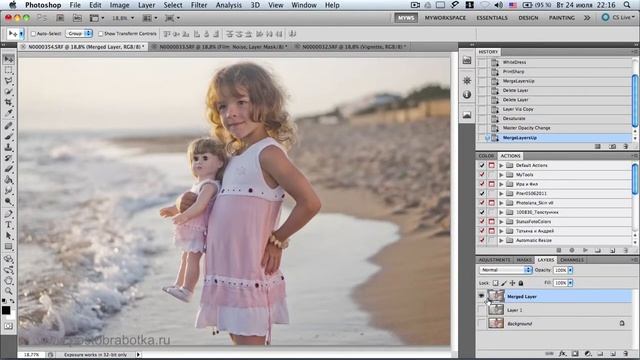
Task: Select the Dodge tool
Action: [x=9, y=201]
